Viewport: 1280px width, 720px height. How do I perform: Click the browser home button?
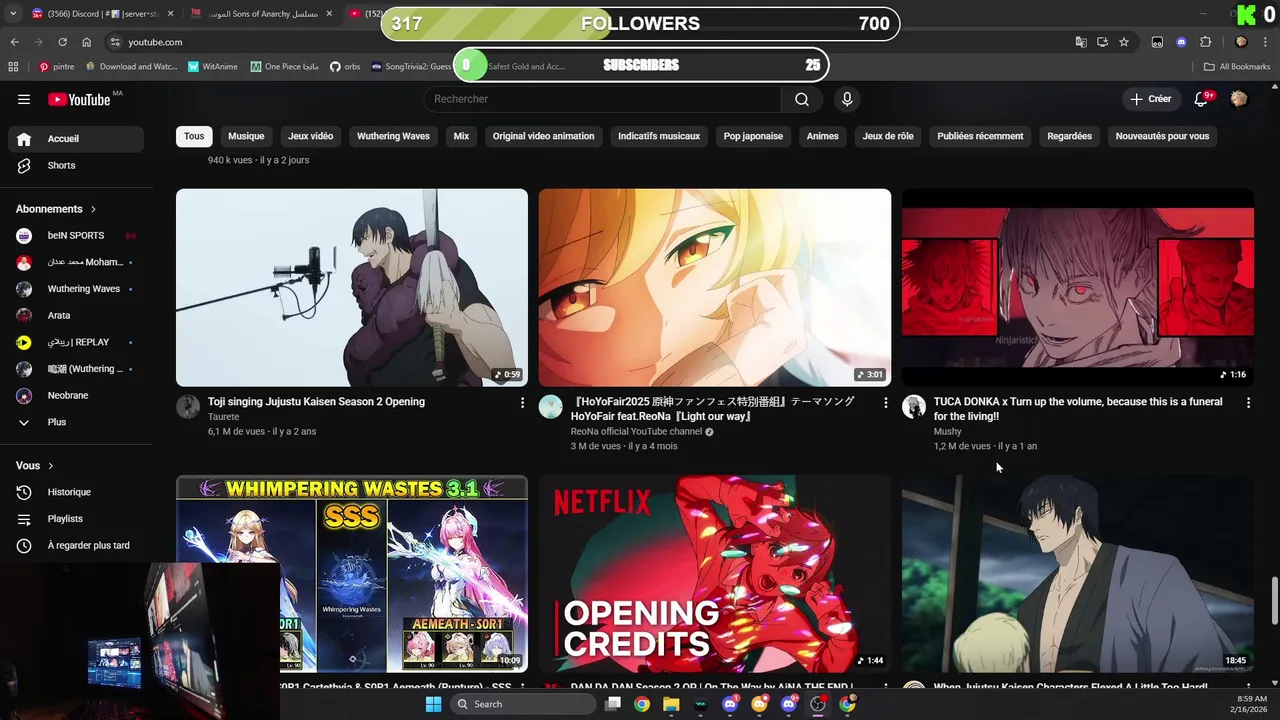(87, 42)
